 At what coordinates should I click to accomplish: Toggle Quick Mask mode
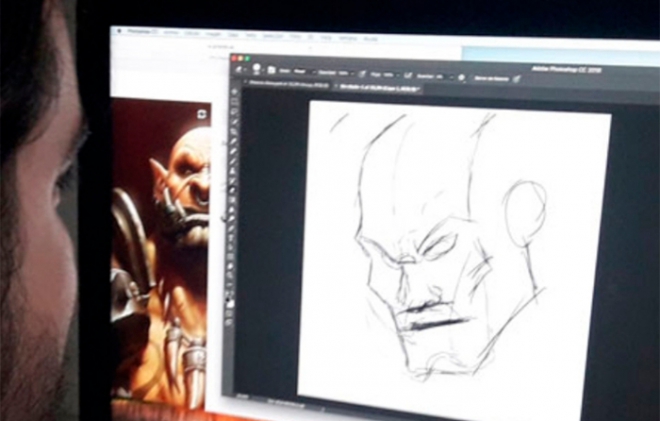[230, 314]
